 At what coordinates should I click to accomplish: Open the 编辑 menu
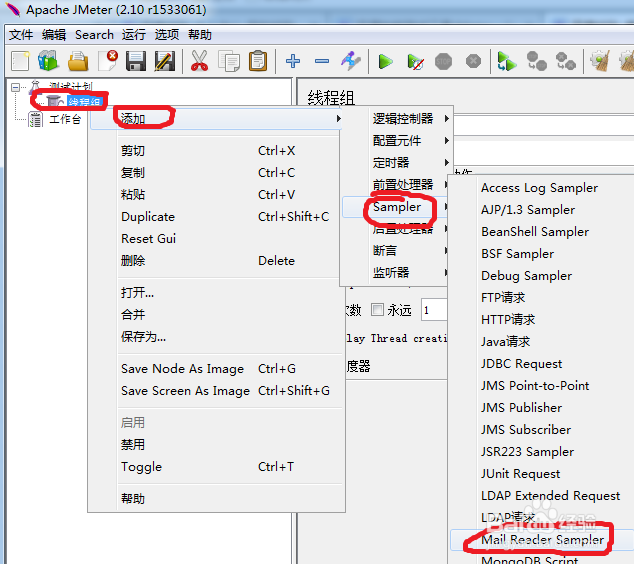click(x=54, y=35)
